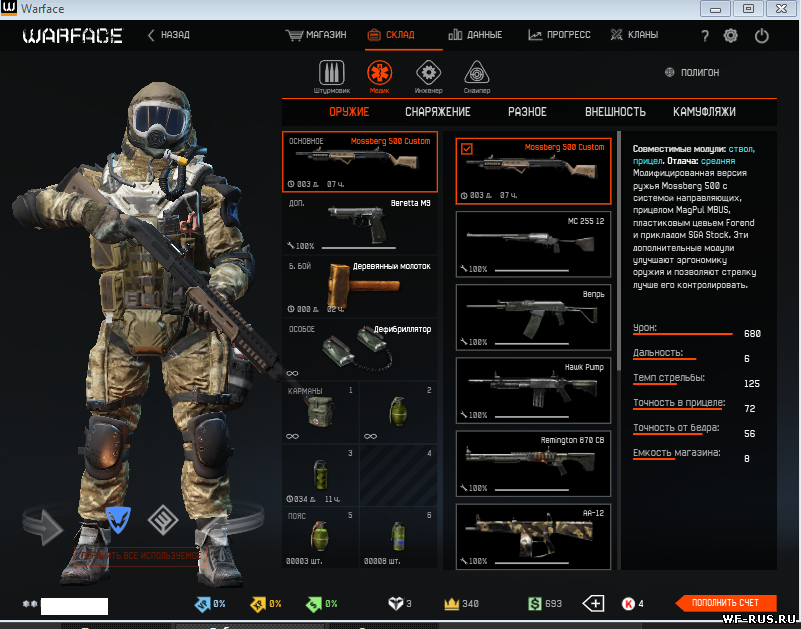The height and width of the screenshot is (629, 801).
Task: Open the ДАННЫЕ tab
Action: click(475, 35)
